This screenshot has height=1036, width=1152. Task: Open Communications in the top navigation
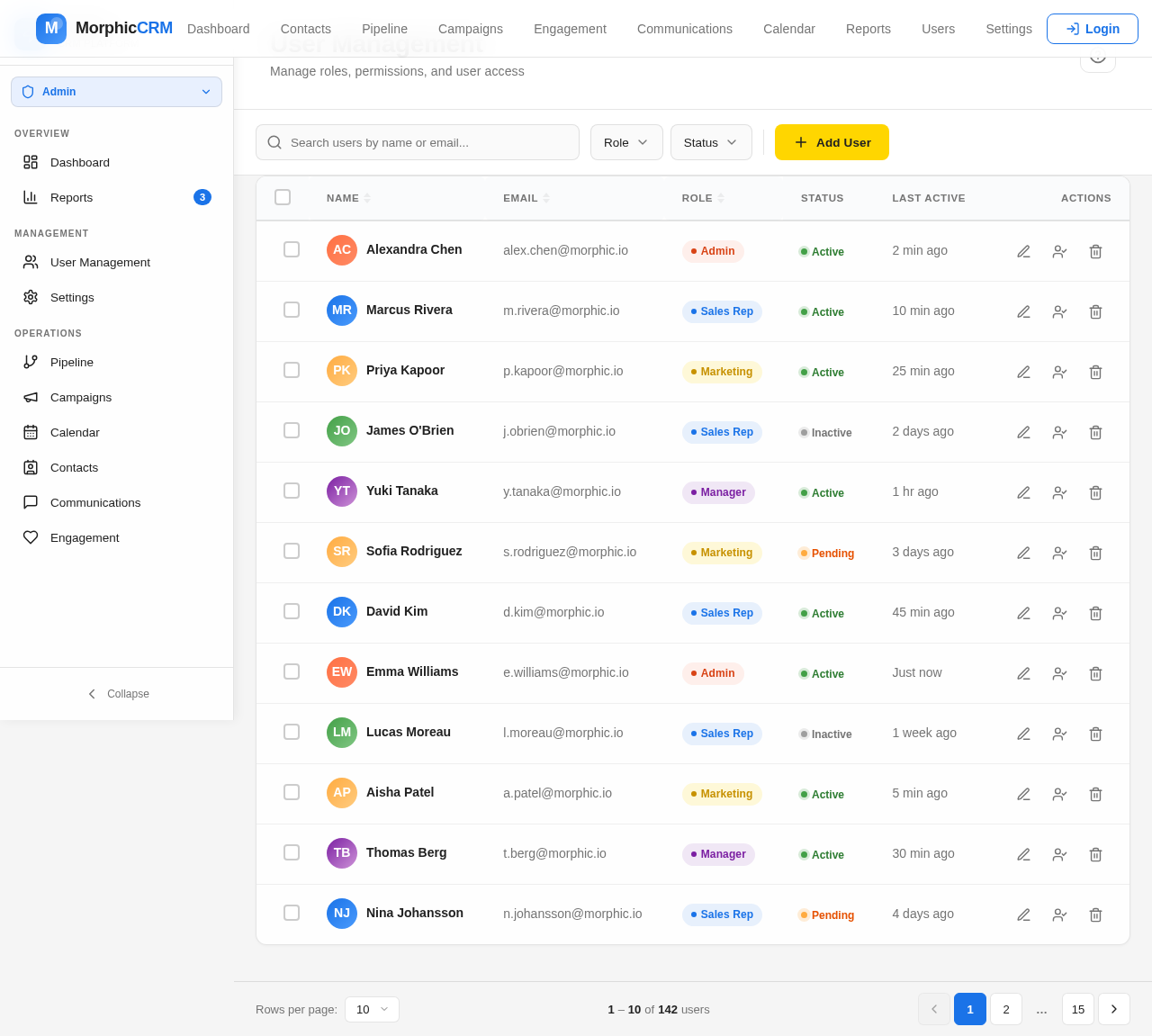(685, 29)
